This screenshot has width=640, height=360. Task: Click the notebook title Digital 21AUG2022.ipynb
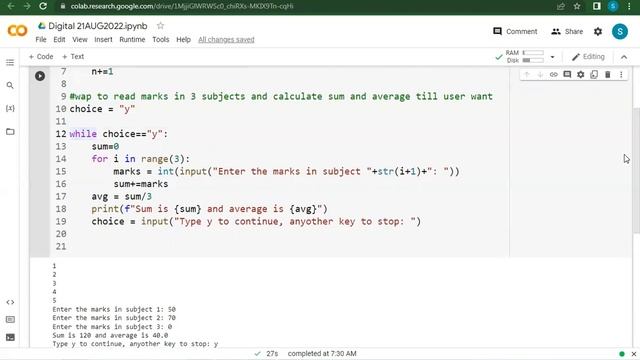(98, 26)
